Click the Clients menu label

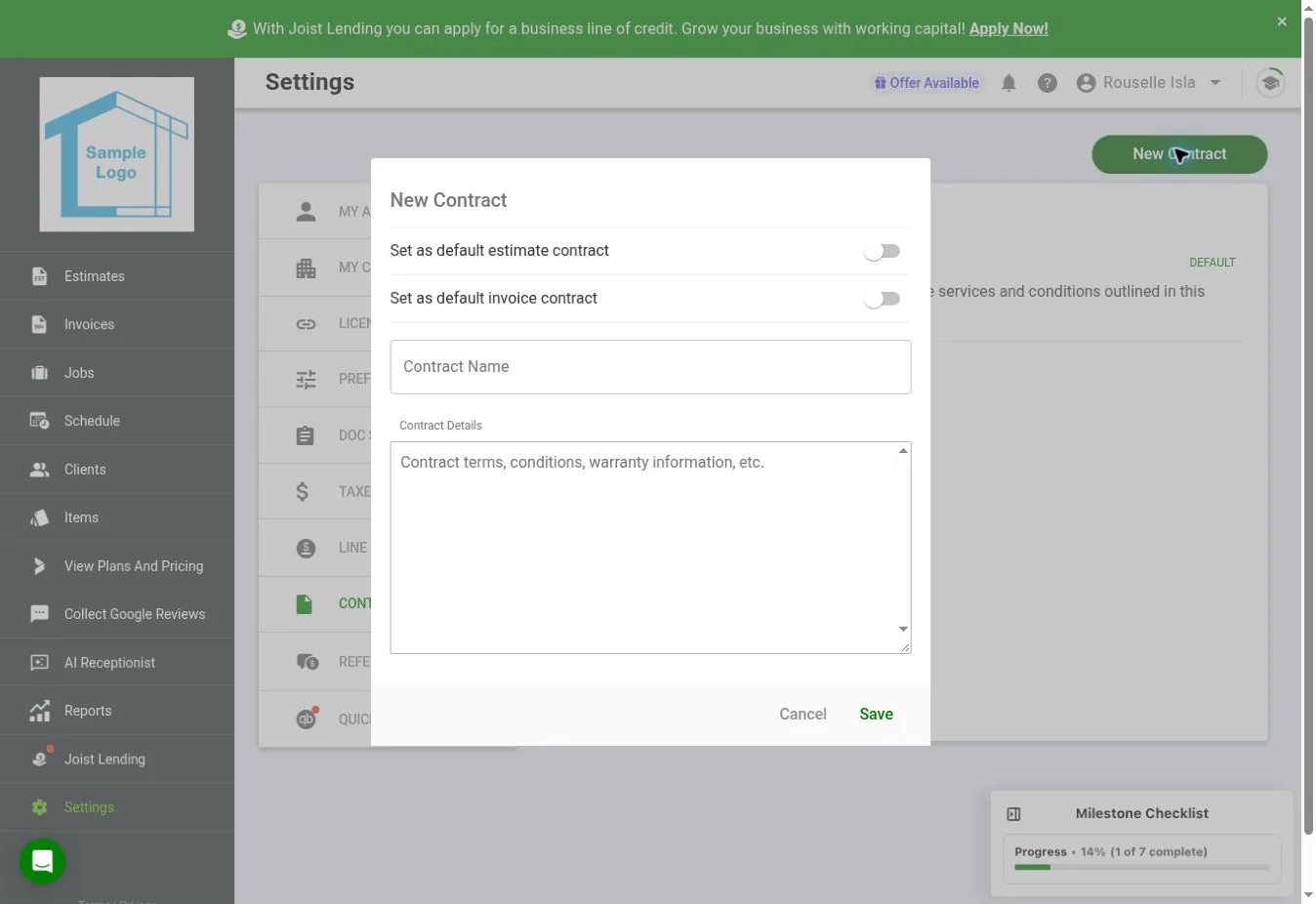pyautogui.click(x=85, y=470)
